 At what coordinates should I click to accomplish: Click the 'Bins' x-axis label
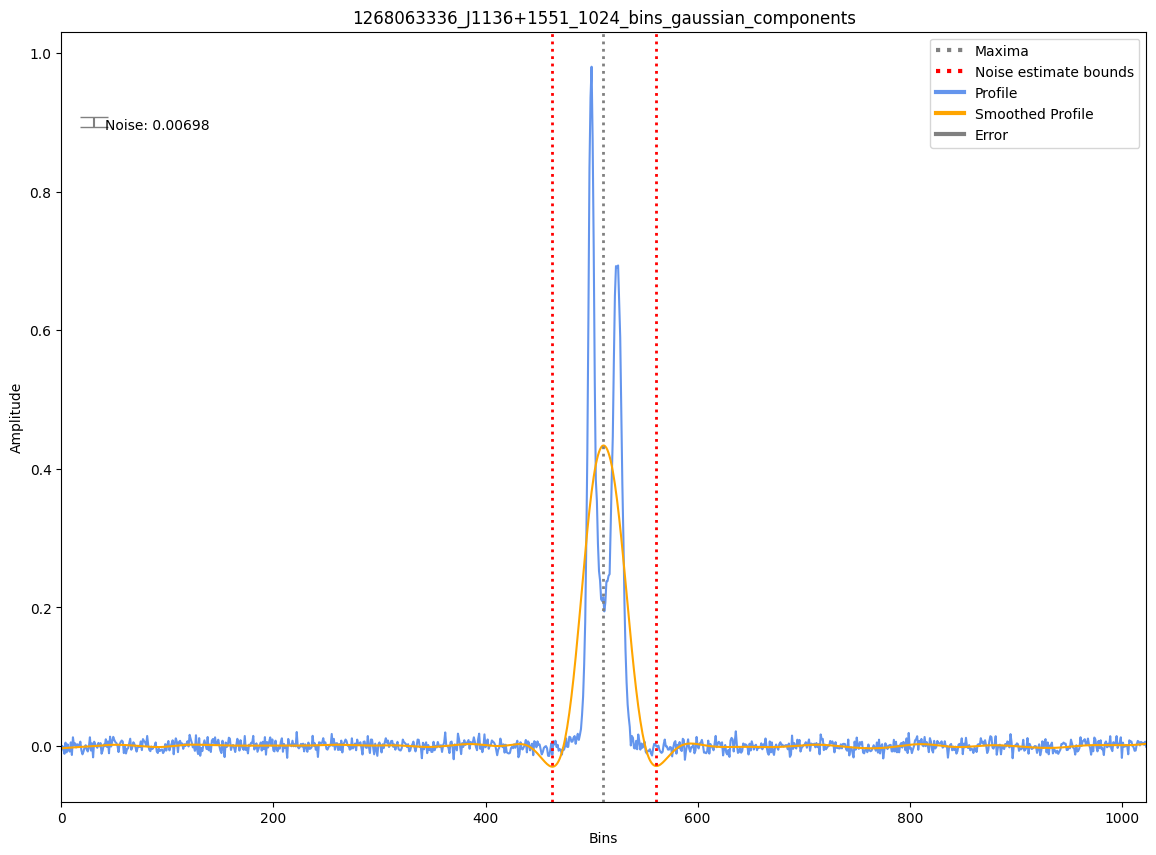point(603,838)
